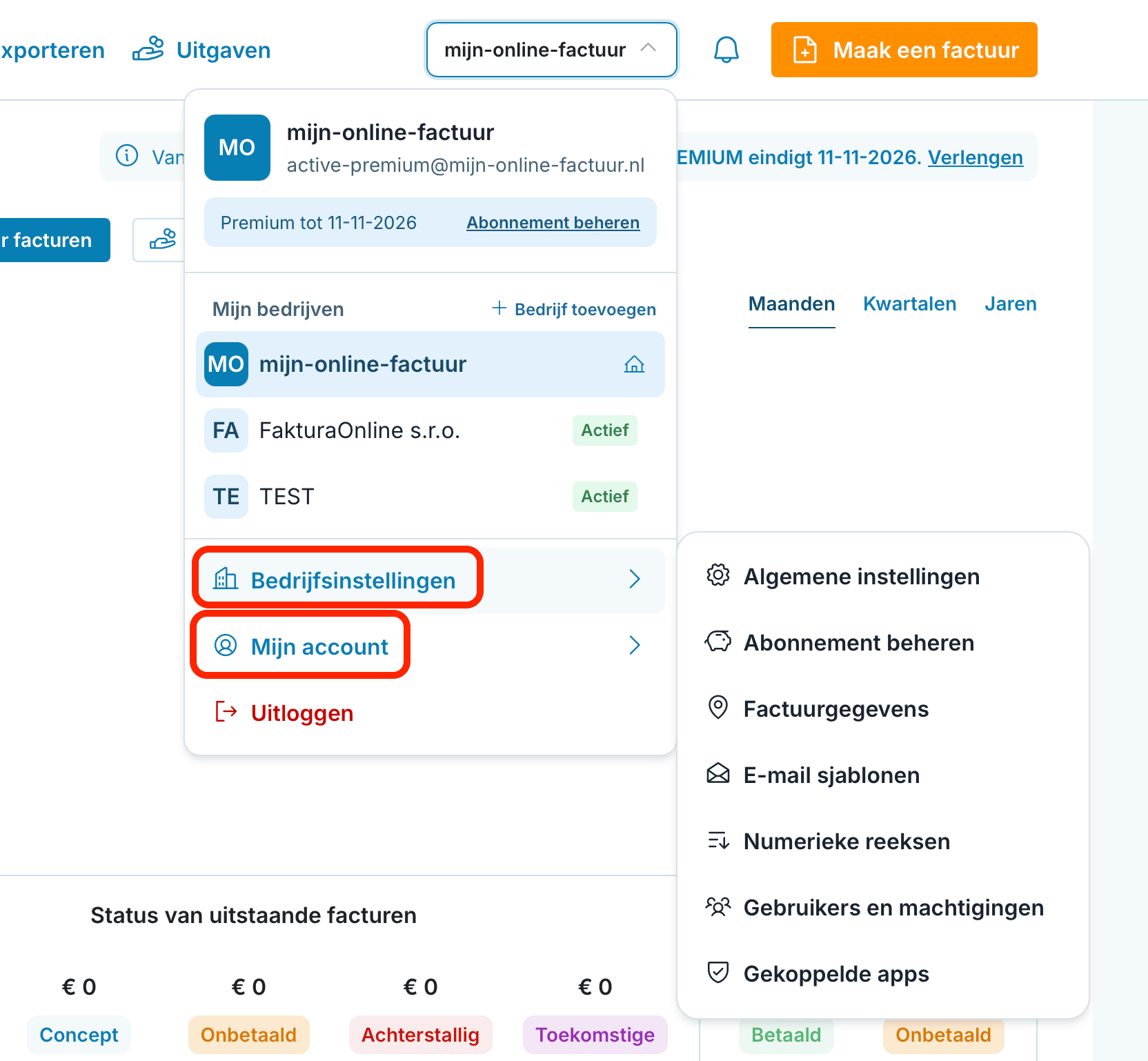Click Uitloggen
The width and height of the screenshot is (1148, 1061).
click(301, 713)
